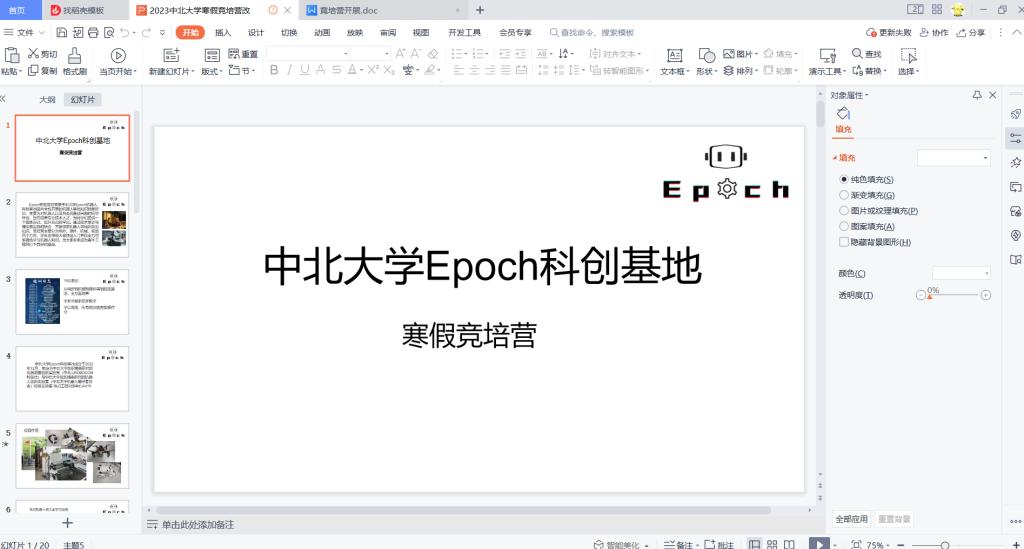Viewport: 1024px width, 549px height.
Task: Start slideshow from status bar play button
Action: 818,544
